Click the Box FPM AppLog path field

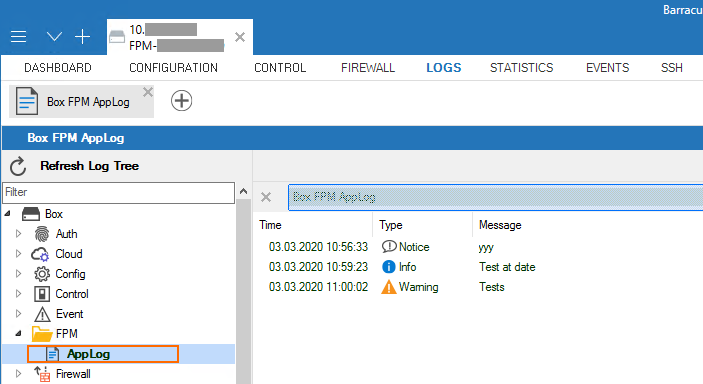click(495, 197)
